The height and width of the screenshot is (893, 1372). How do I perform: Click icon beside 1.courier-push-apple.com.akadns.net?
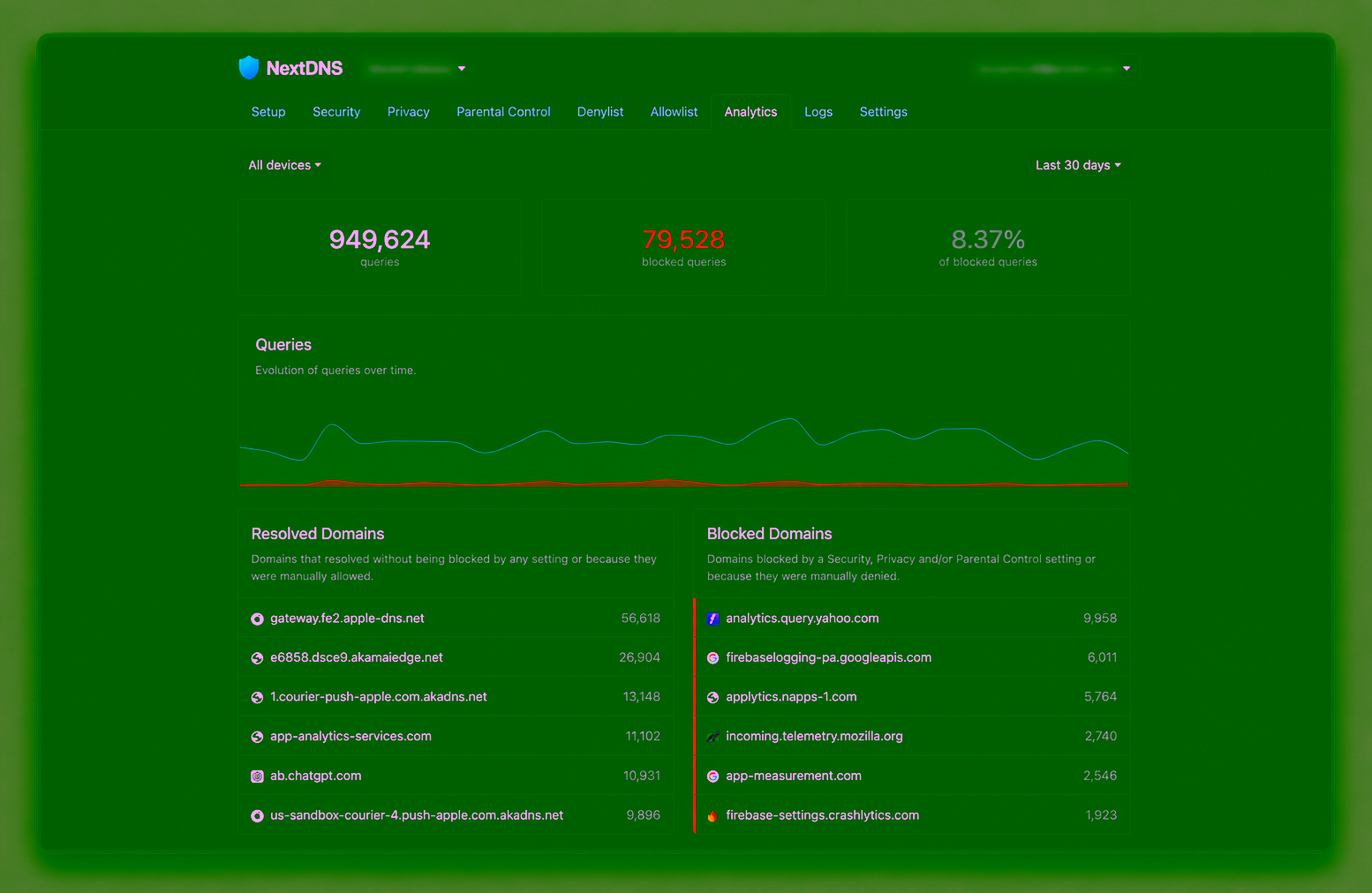[x=257, y=698]
